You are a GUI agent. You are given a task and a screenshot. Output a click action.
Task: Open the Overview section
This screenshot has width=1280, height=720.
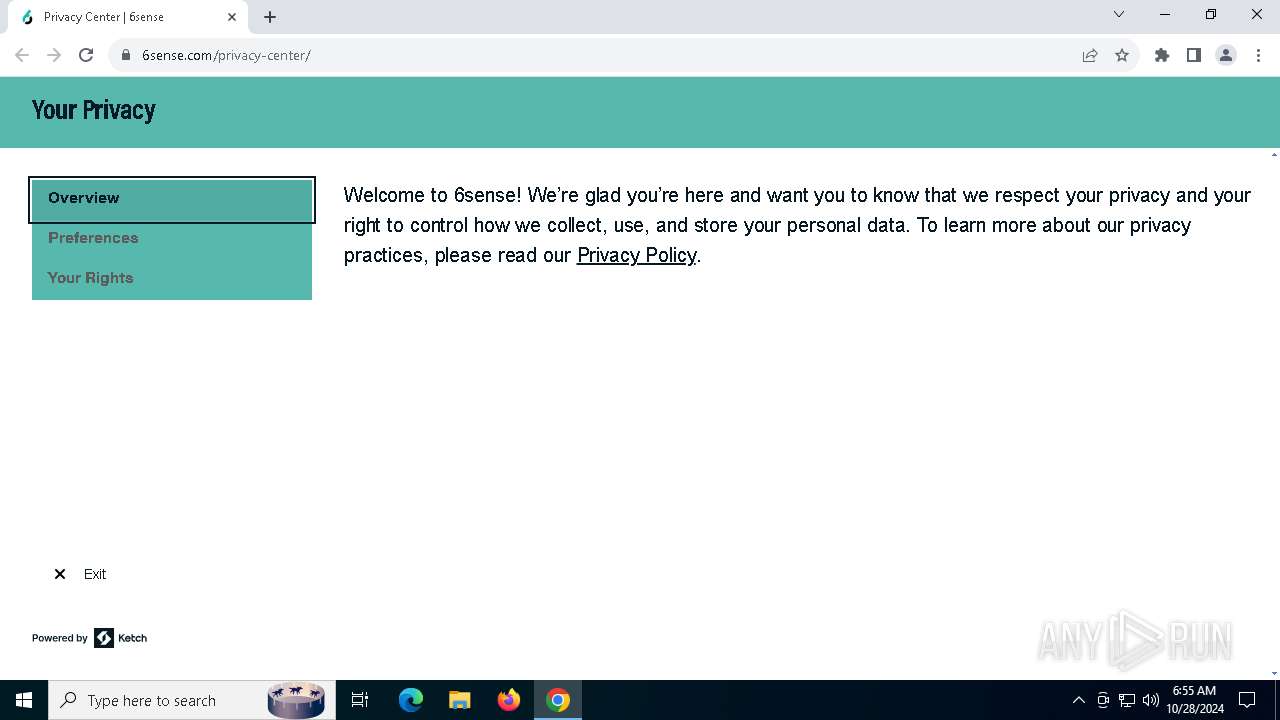[x=172, y=199]
